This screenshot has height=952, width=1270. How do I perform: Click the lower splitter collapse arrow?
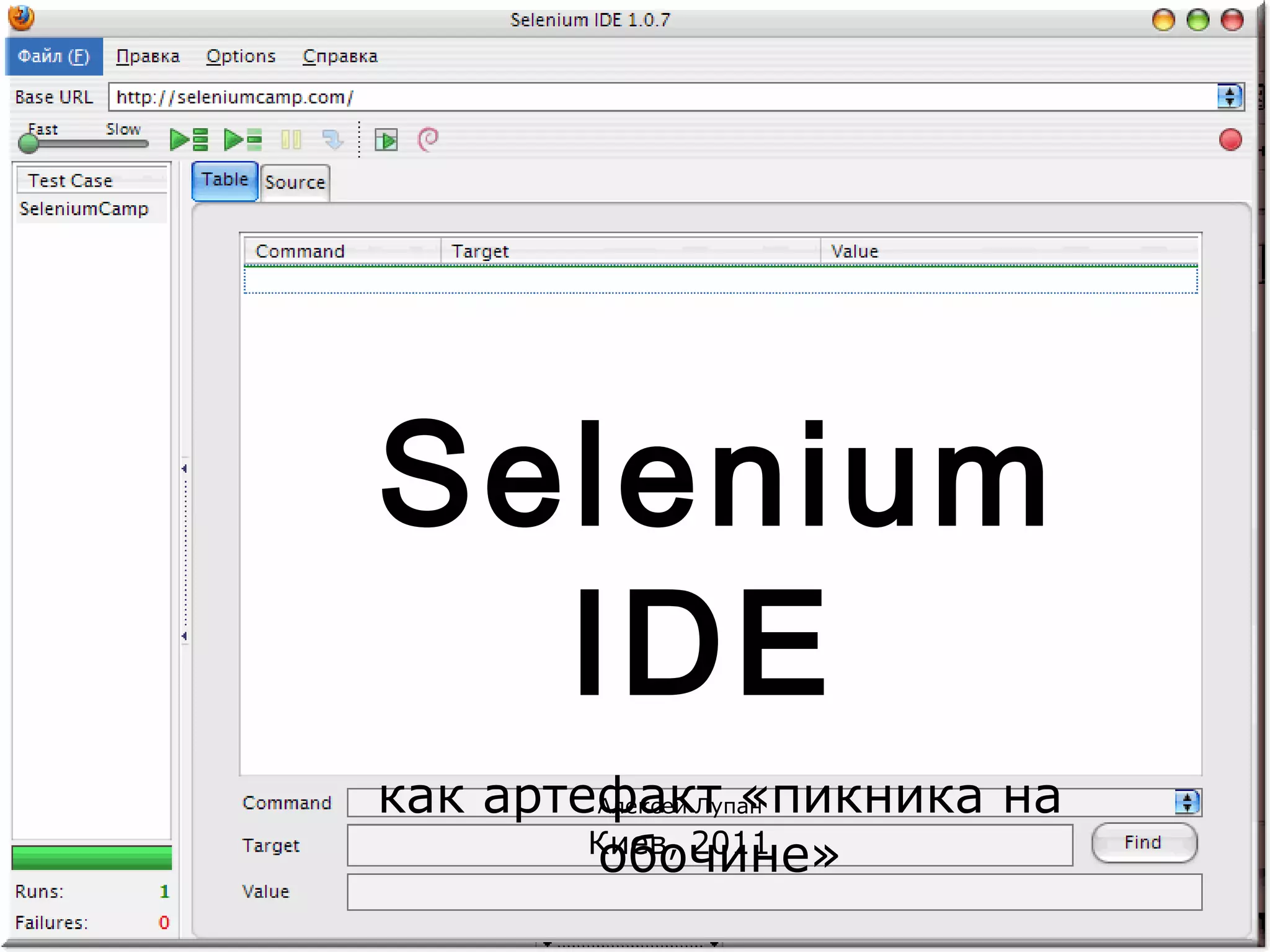point(184,636)
